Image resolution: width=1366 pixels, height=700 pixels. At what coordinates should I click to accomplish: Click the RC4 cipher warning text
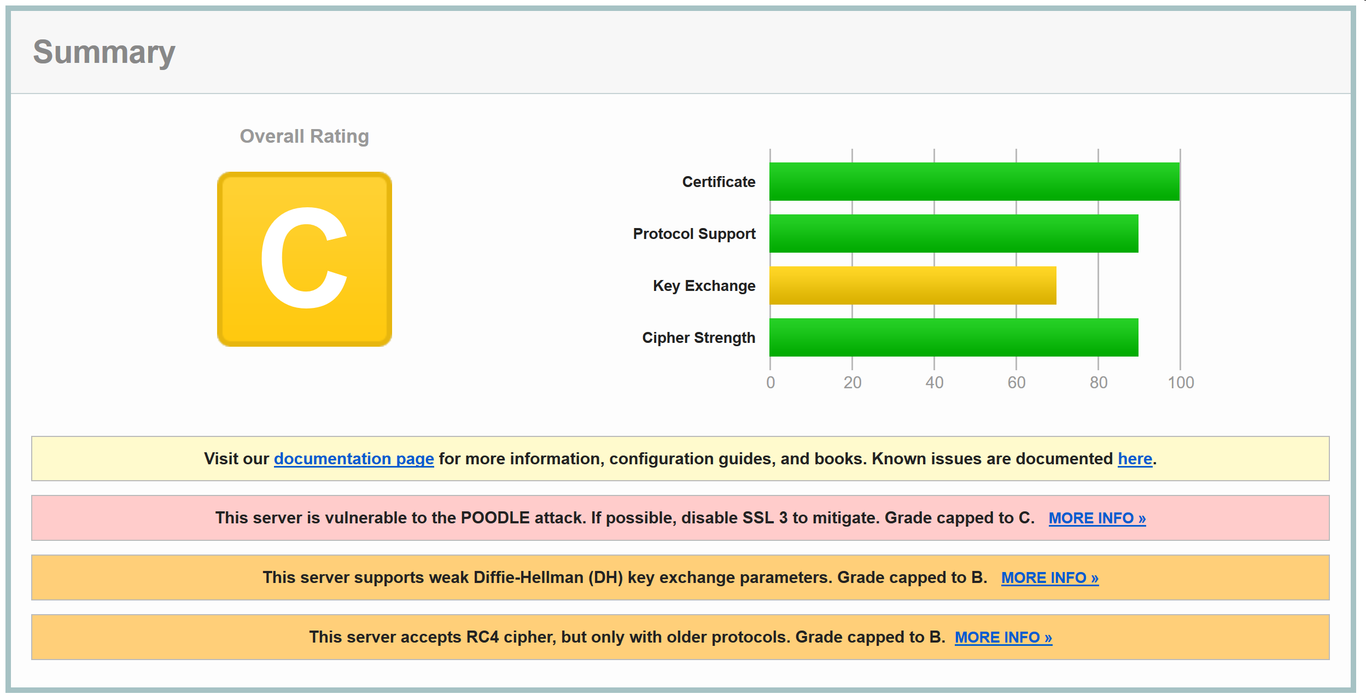point(627,637)
